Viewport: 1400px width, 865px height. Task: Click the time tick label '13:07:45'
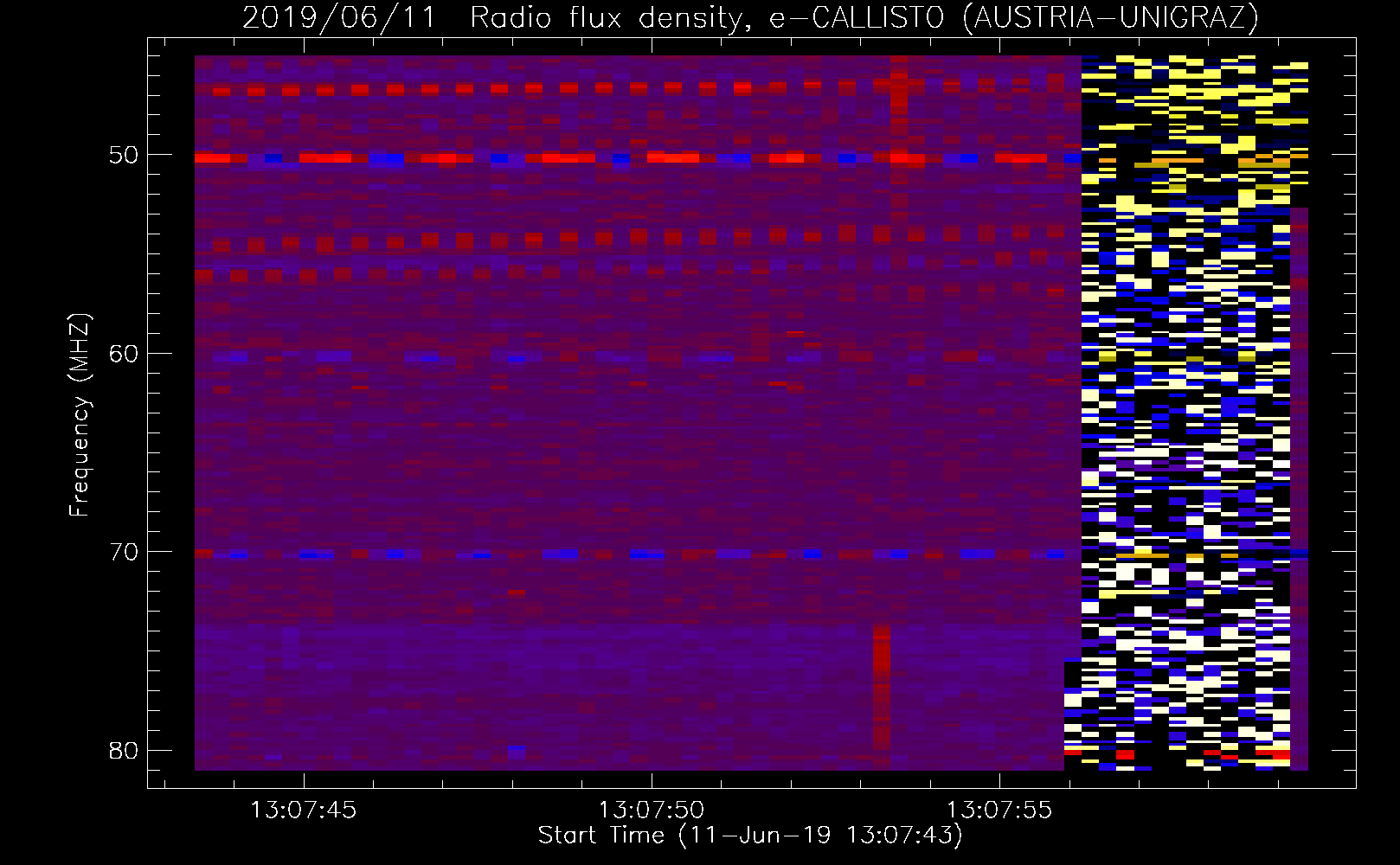pos(303,810)
